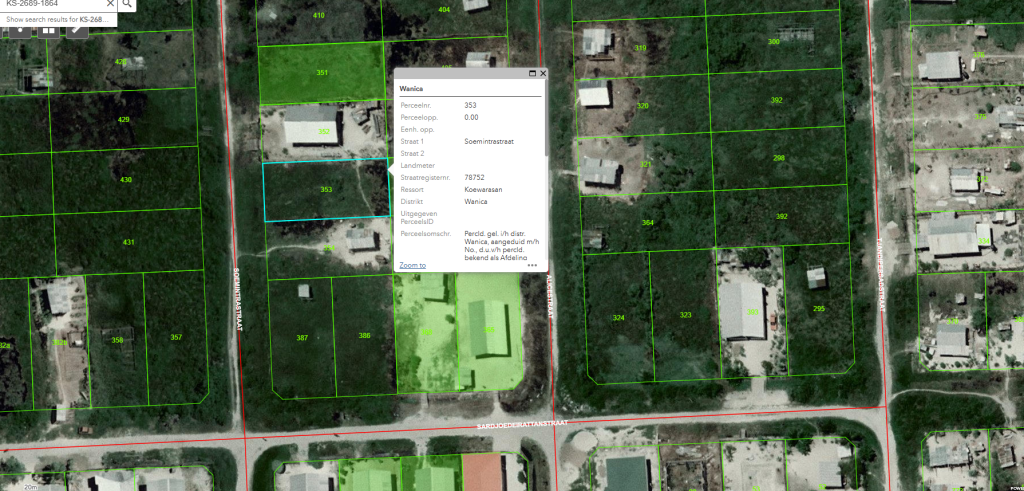Select parcel 324 on the map
The width and height of the screenshot is (1024, 491).
[x=618, y=318]
